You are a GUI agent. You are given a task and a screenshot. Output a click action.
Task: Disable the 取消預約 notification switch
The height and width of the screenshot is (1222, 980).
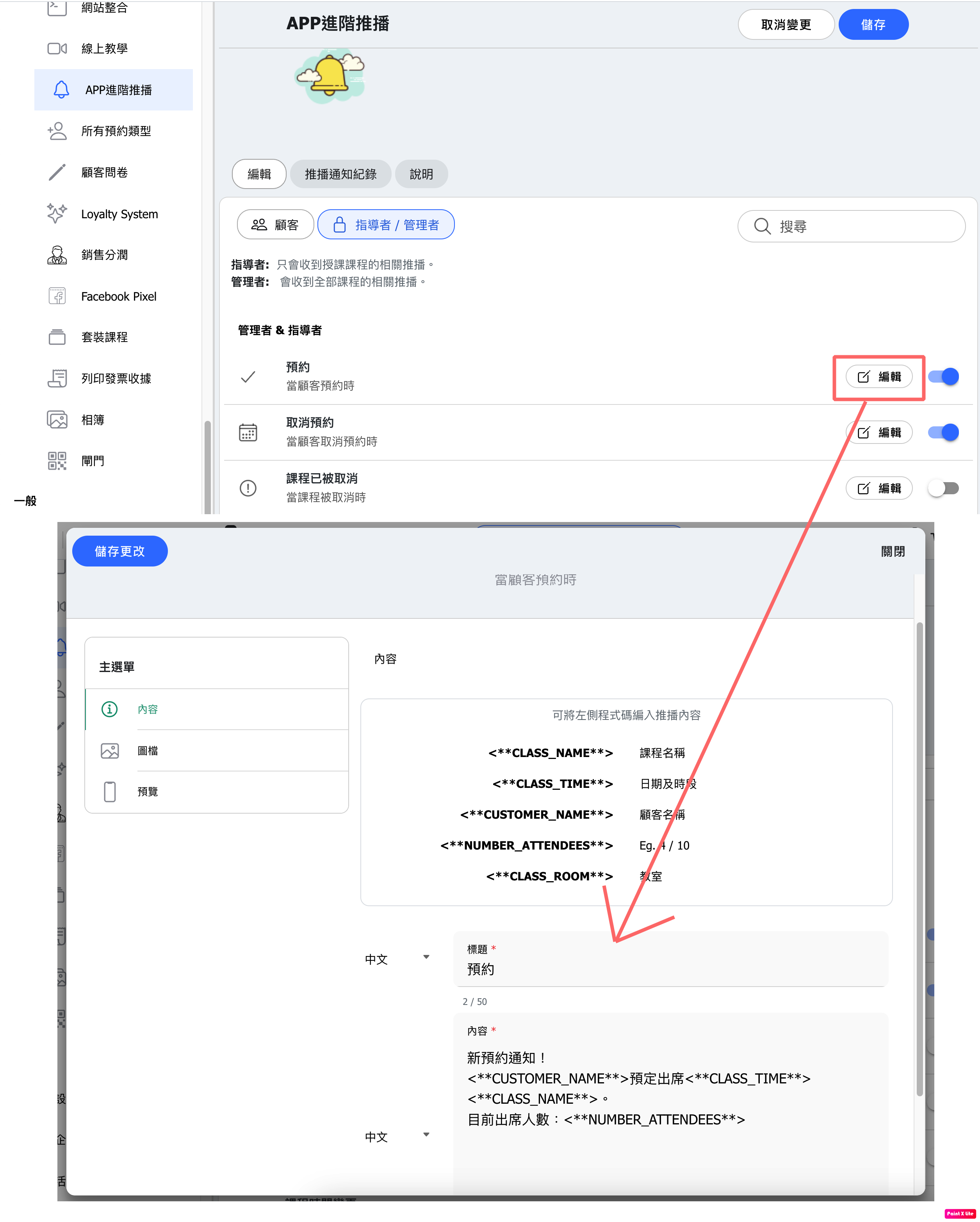[944, 433]
